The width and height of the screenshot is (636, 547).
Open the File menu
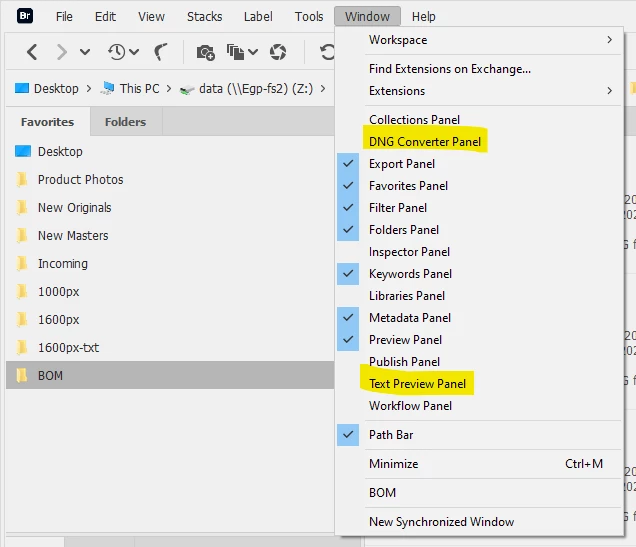pos(64,17)
